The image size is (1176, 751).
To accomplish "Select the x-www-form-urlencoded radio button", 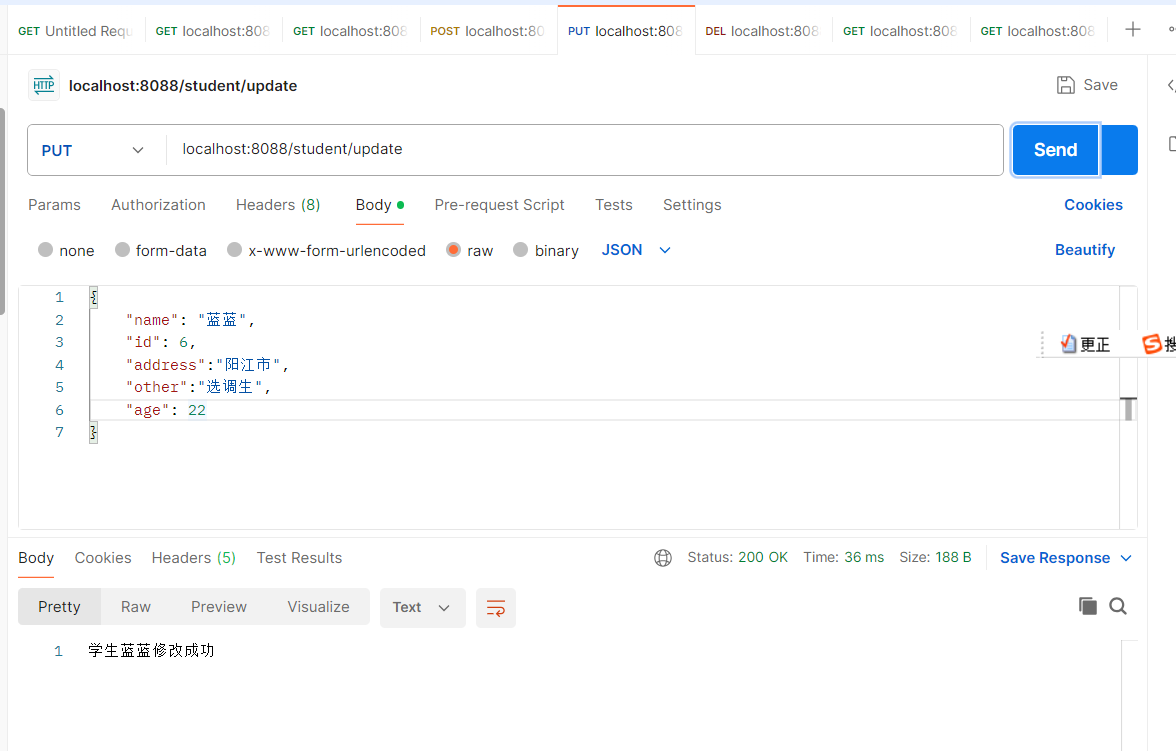I will click(235, 250).
